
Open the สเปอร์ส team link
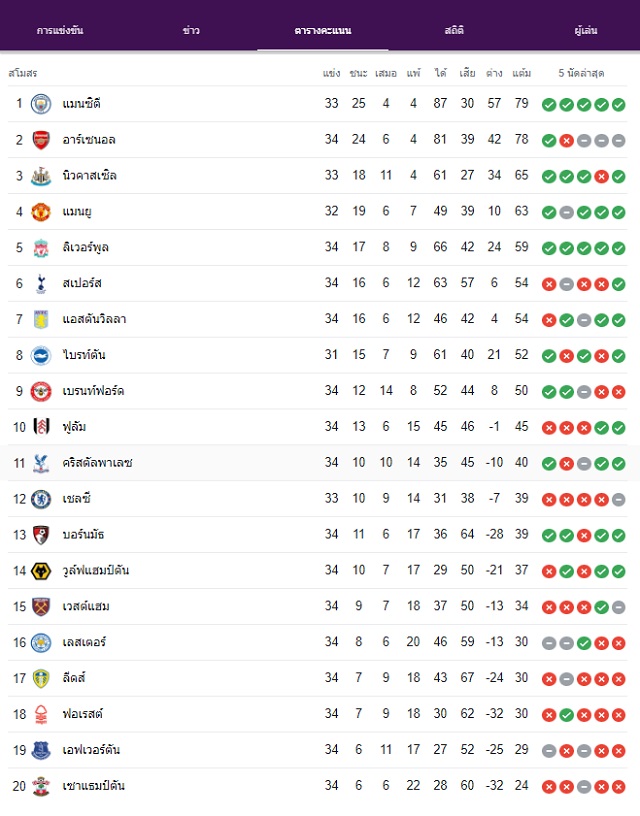[x=82, y=283]
